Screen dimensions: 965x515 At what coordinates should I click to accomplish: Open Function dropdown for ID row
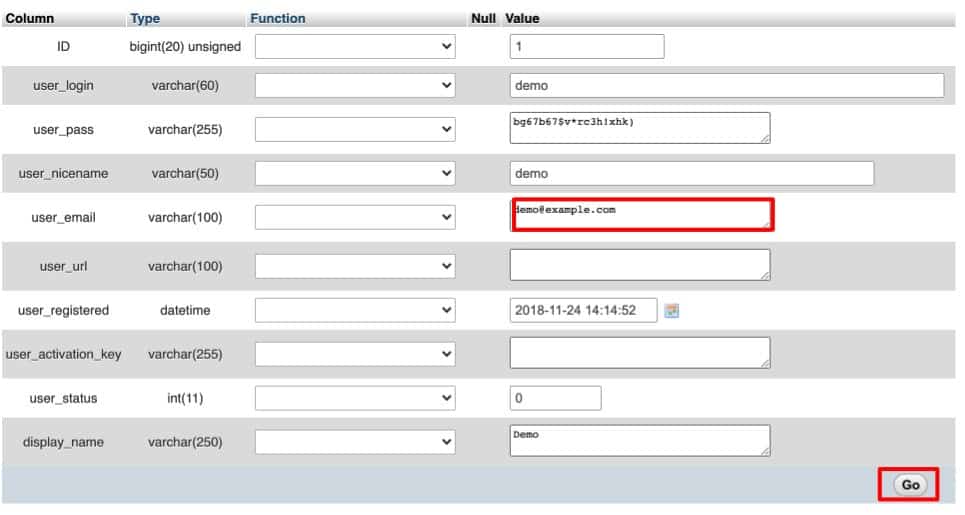(x=355, y=47)
